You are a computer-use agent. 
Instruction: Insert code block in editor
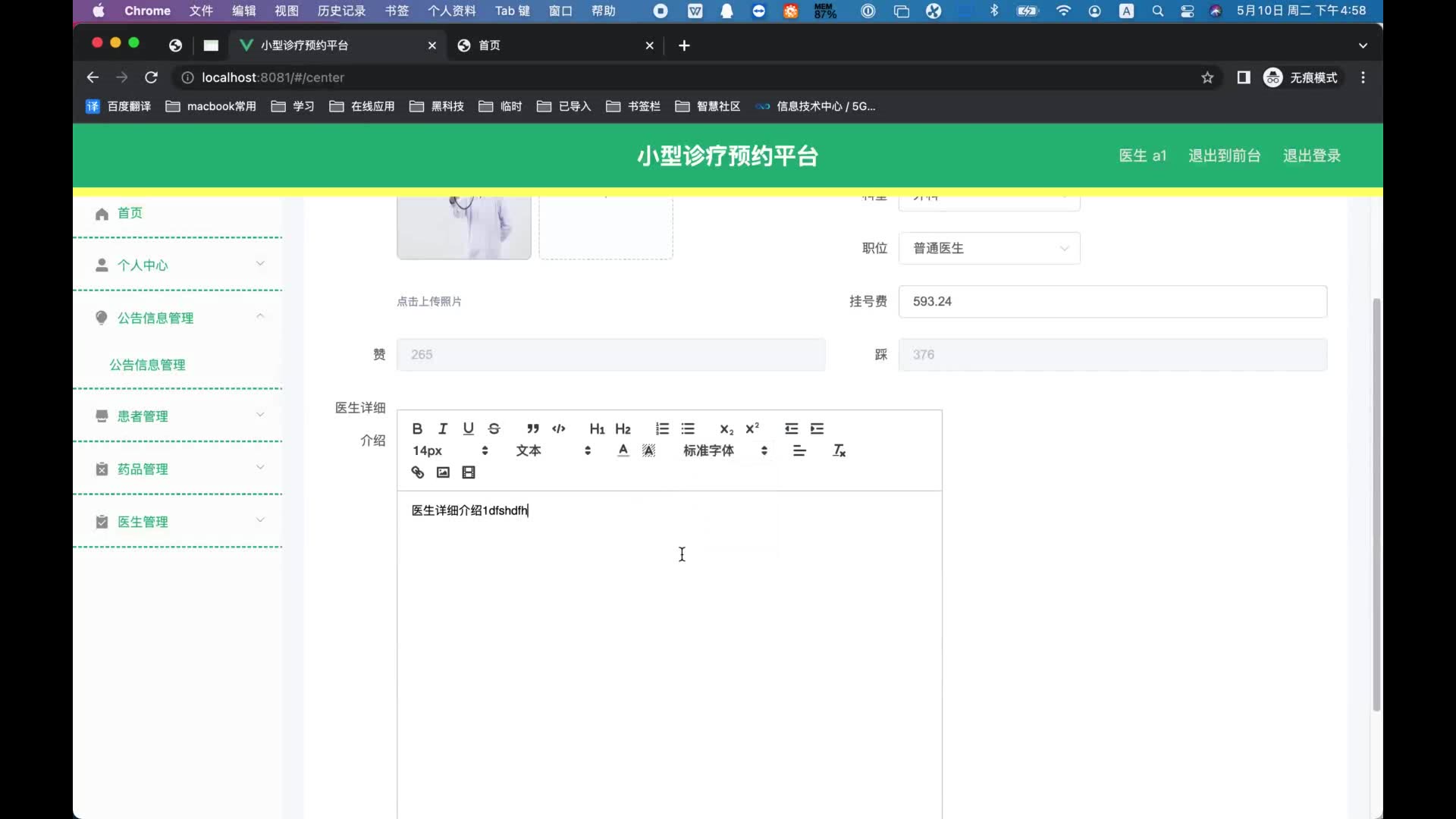point(559,428)
